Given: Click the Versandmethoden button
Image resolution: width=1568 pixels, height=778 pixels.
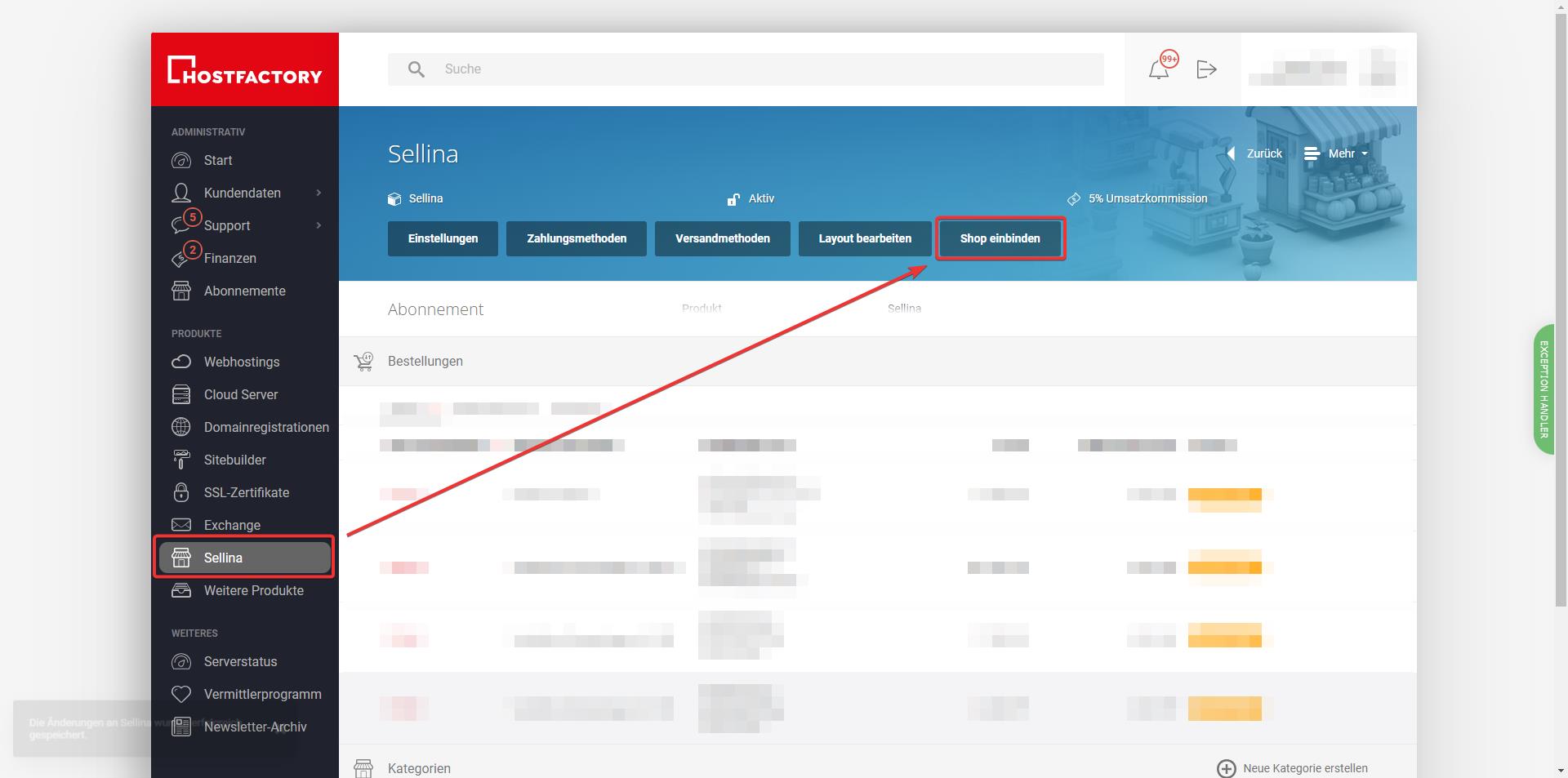Looking at the screenshot, I should (723, 238).
